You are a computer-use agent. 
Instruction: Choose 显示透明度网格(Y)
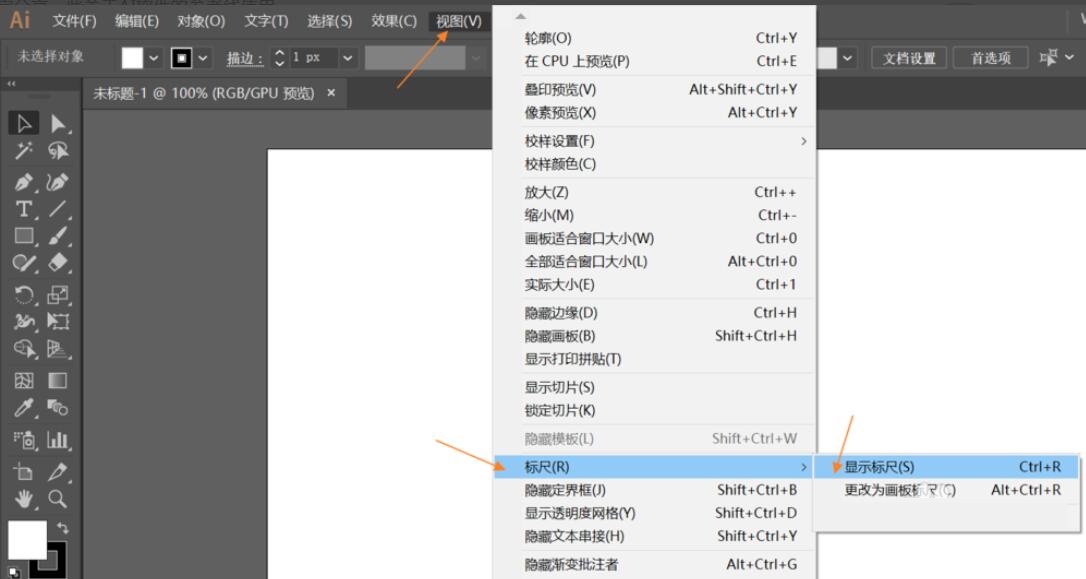pyautogui.click(x=655, y=513)
